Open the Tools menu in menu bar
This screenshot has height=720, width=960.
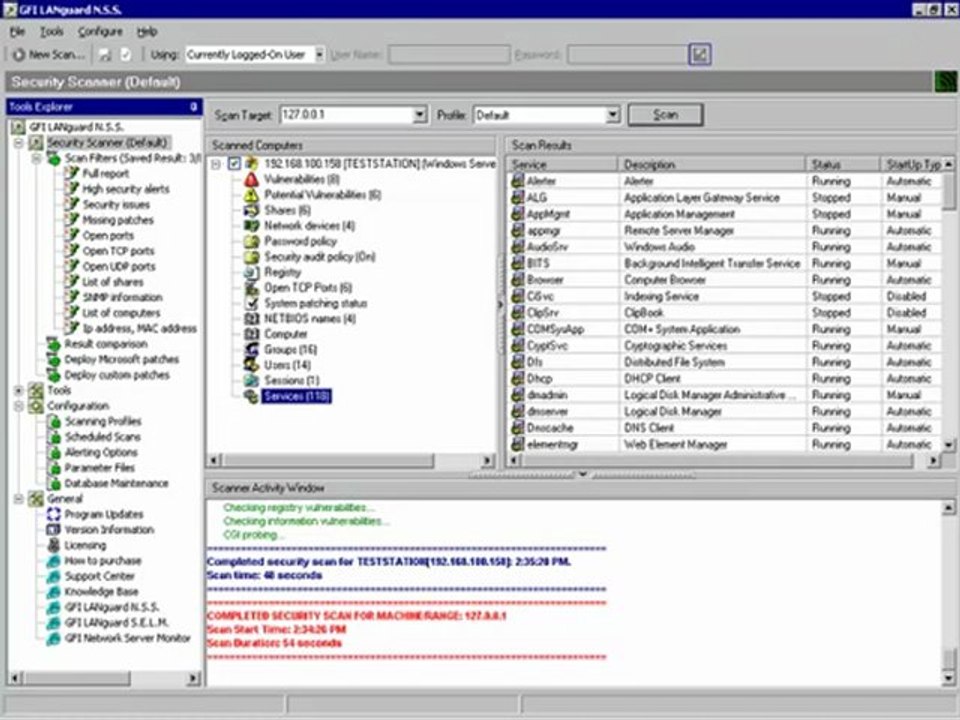(x=51, y=32)
